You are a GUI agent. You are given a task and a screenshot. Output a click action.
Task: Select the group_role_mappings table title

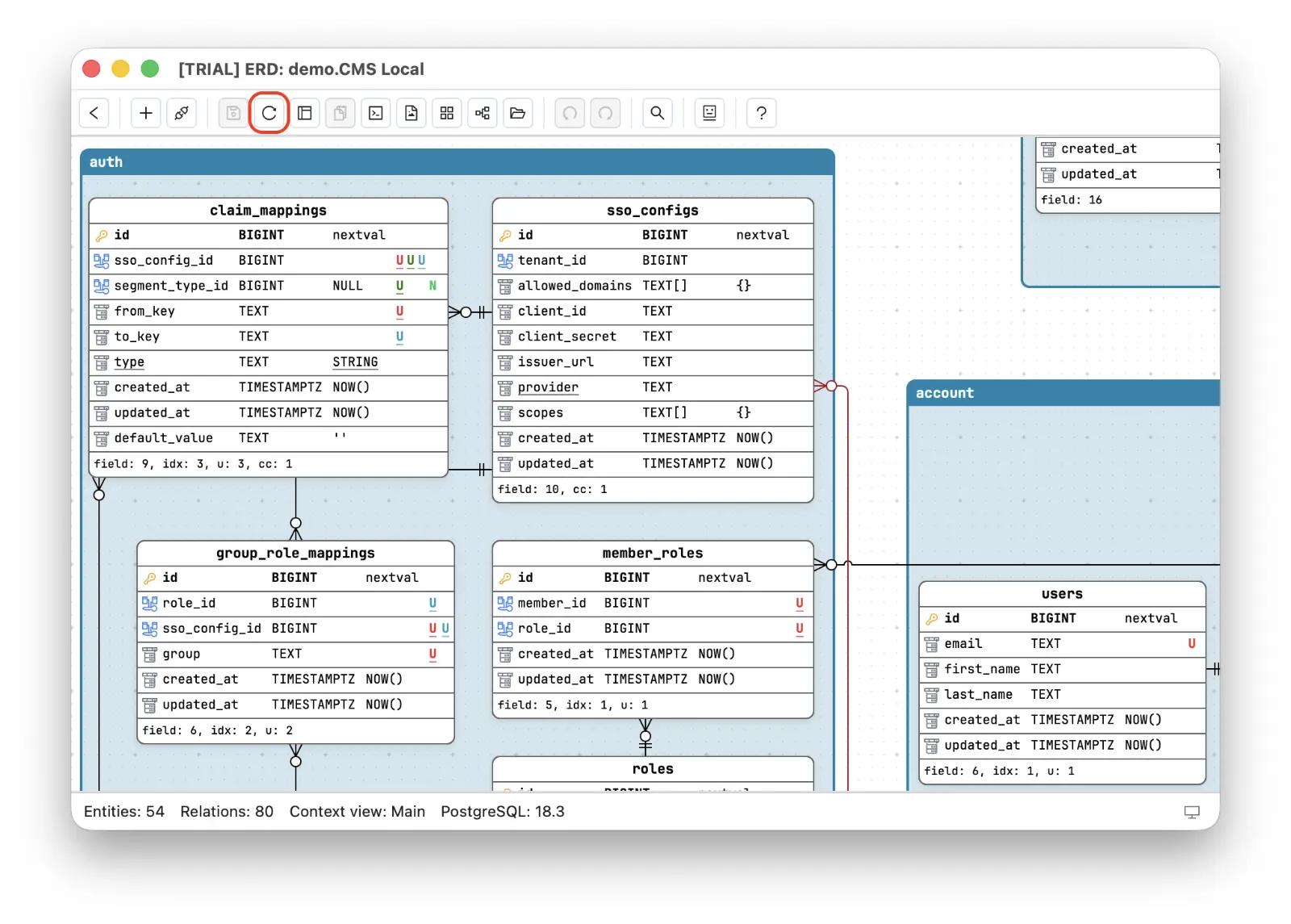[295, 554]
